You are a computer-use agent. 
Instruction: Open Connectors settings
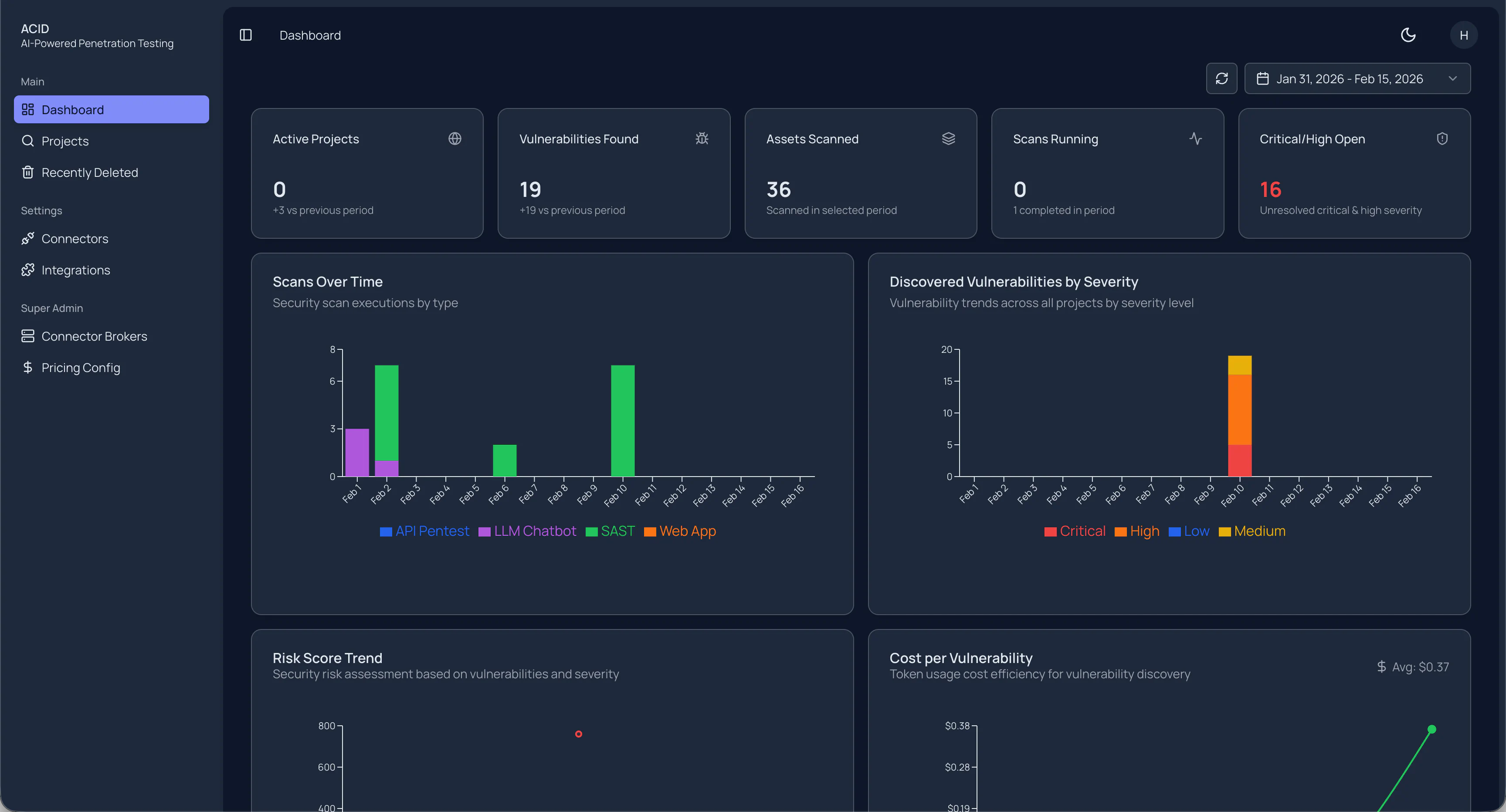[x=112, y=239]
